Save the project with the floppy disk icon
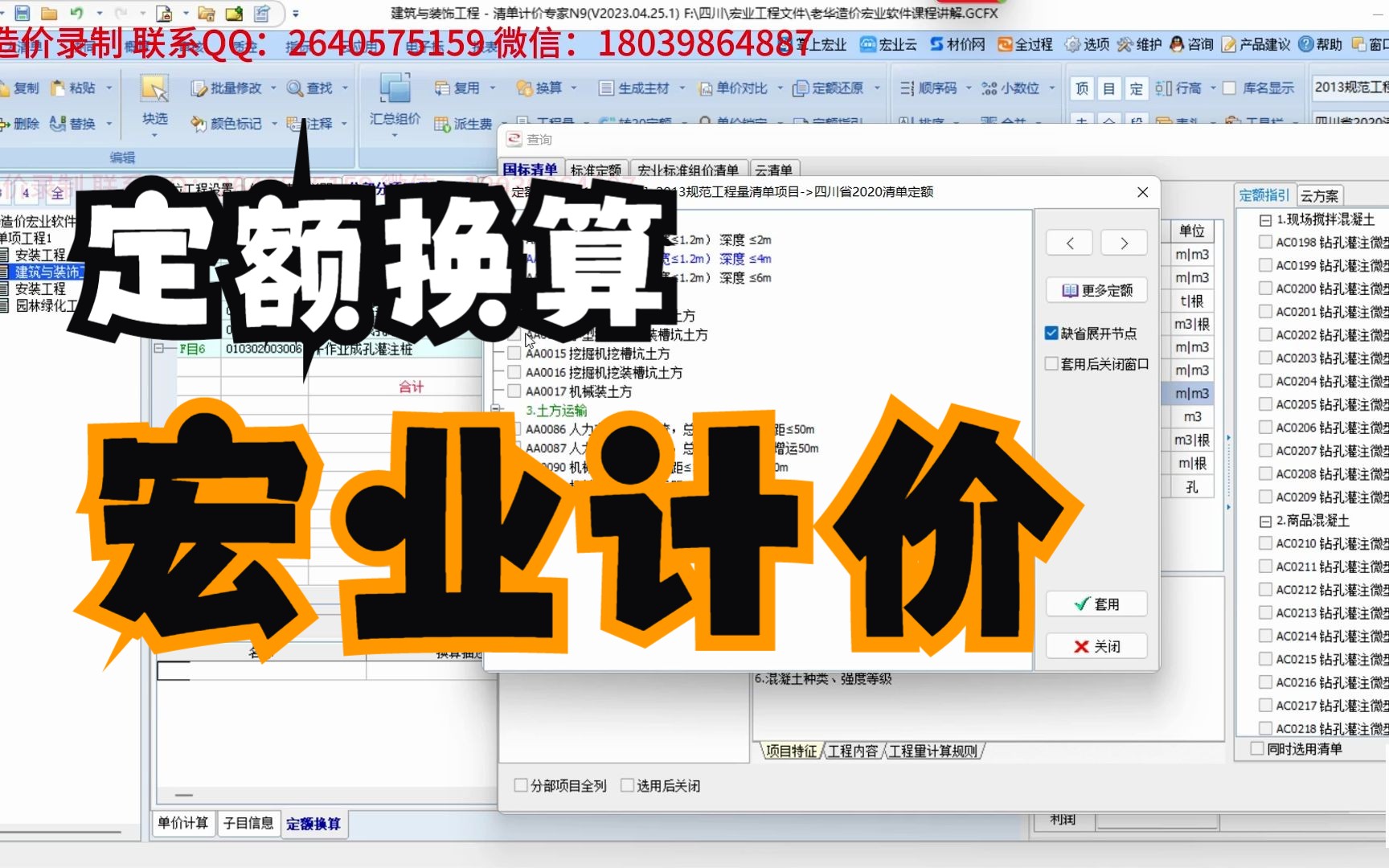Image resolution: width=1389 pixels, height=868 pixels. (23, 13)
